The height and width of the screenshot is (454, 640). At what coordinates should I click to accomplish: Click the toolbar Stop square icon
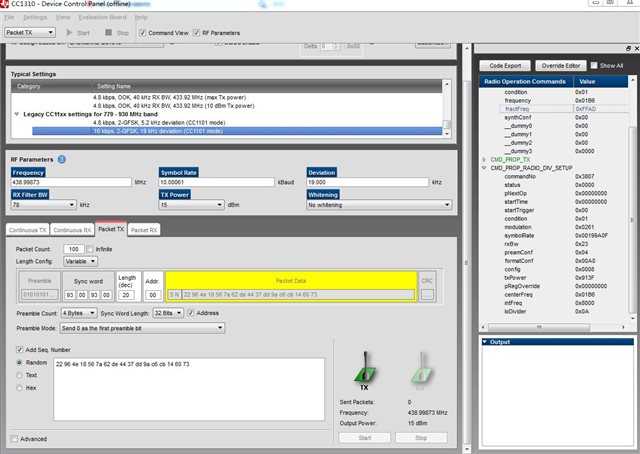click(x=108, y=32)
